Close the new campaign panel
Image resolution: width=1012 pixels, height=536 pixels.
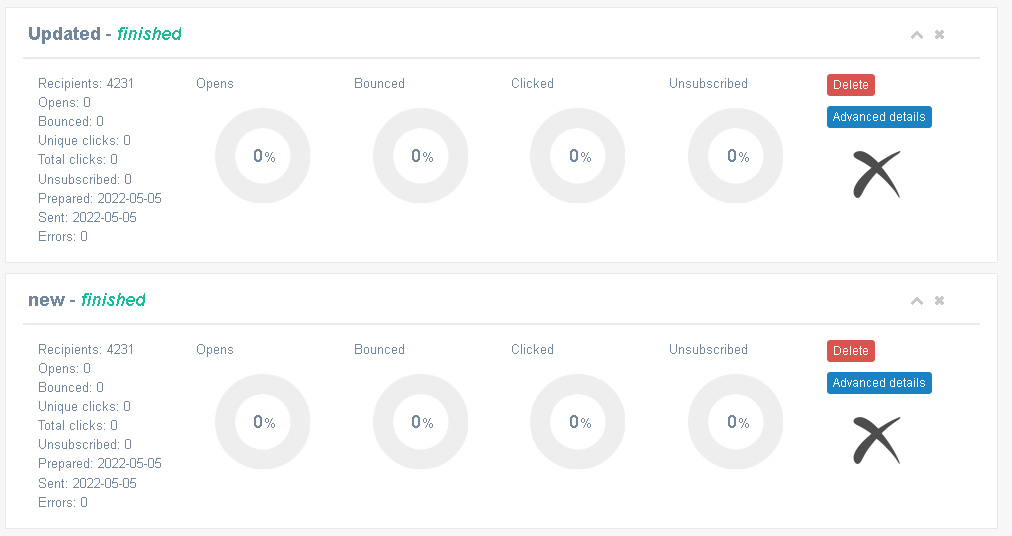pyautogui.click(x=940, y=301)
